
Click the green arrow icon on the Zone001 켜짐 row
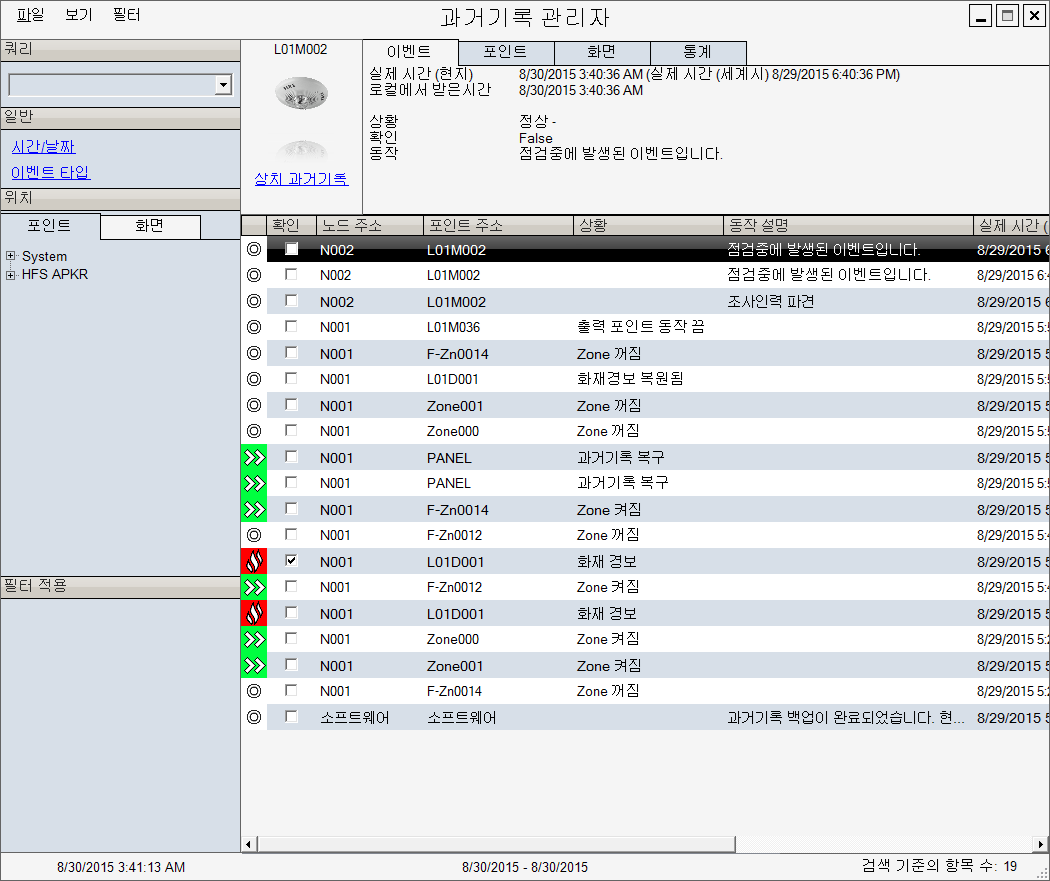click(x=254, y=665)
